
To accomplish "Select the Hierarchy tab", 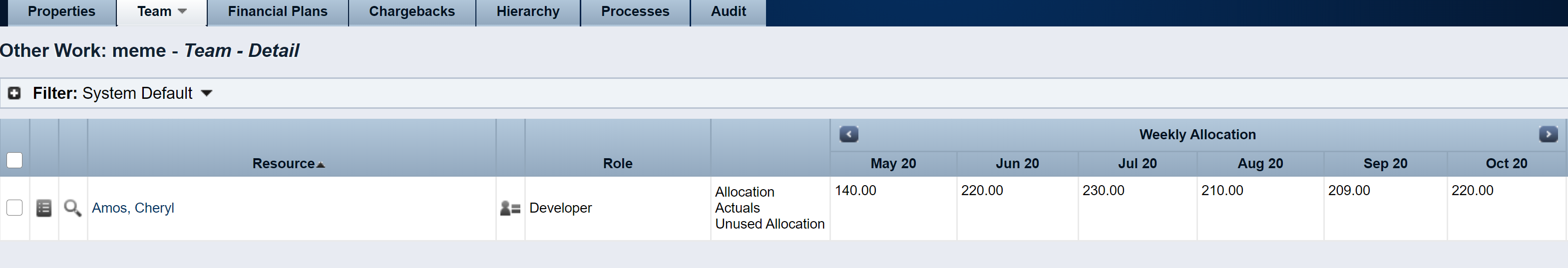I will (x=528, y=11).
